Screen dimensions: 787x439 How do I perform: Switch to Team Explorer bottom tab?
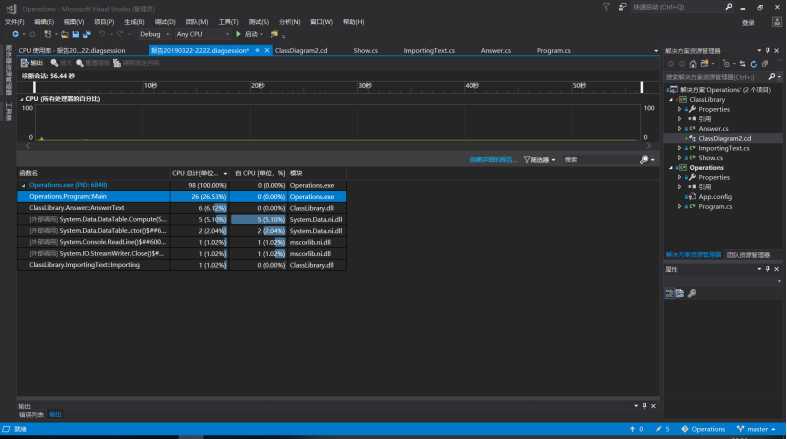(748, 255)
